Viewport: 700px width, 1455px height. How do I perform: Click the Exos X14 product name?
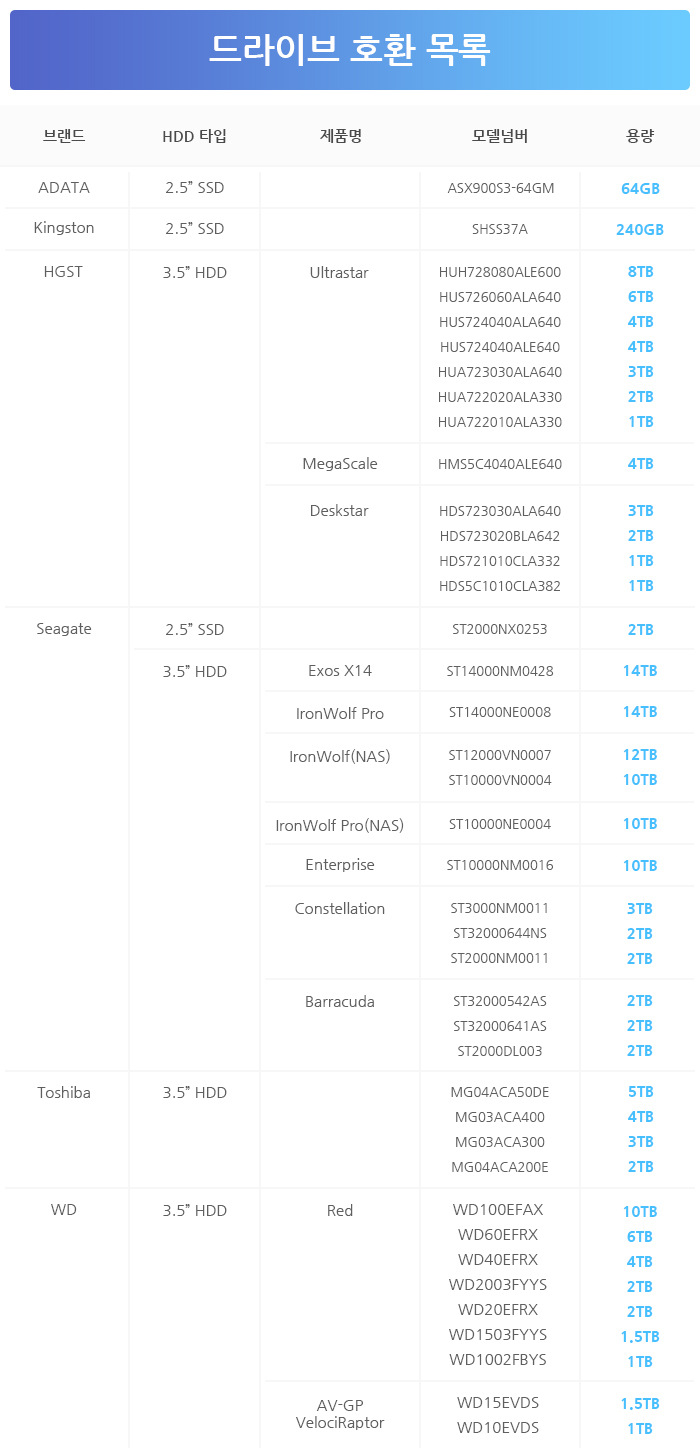(340, 671)
